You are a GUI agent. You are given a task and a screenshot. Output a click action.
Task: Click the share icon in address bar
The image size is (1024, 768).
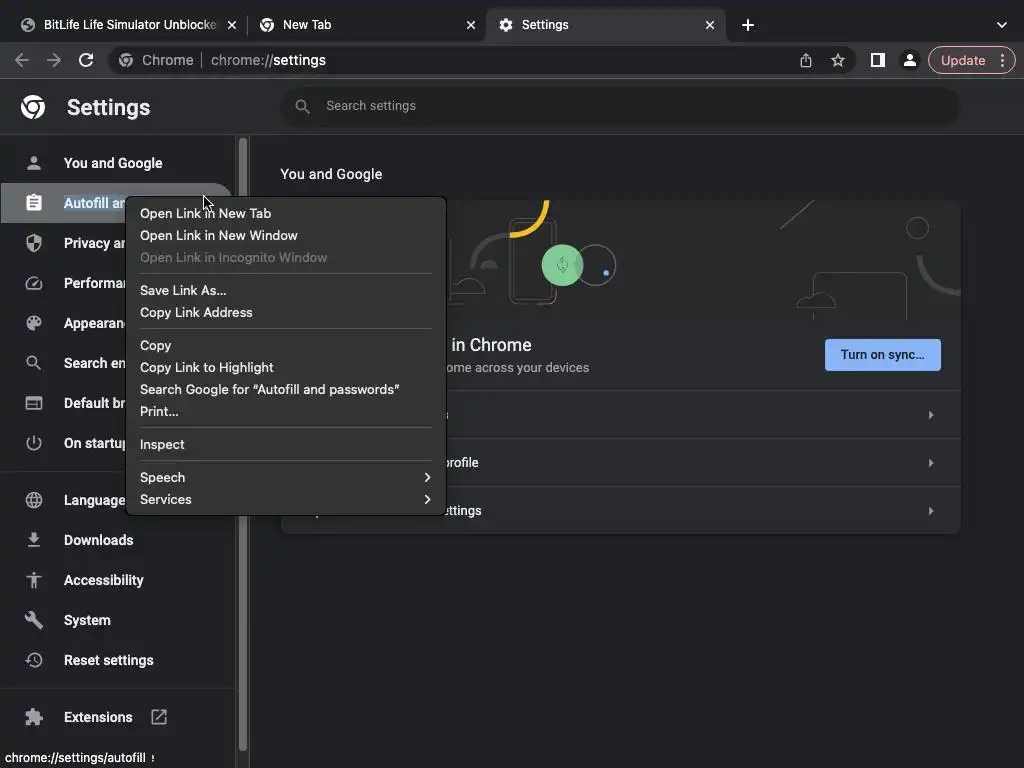pos(806,60)
